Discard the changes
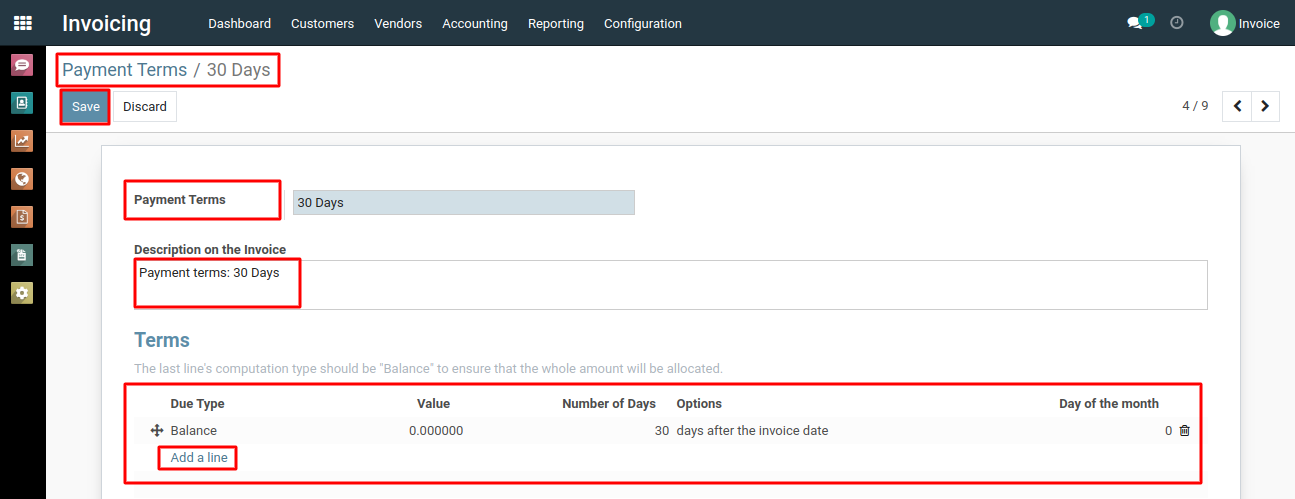1295x499 pixels. click(145, 107)
